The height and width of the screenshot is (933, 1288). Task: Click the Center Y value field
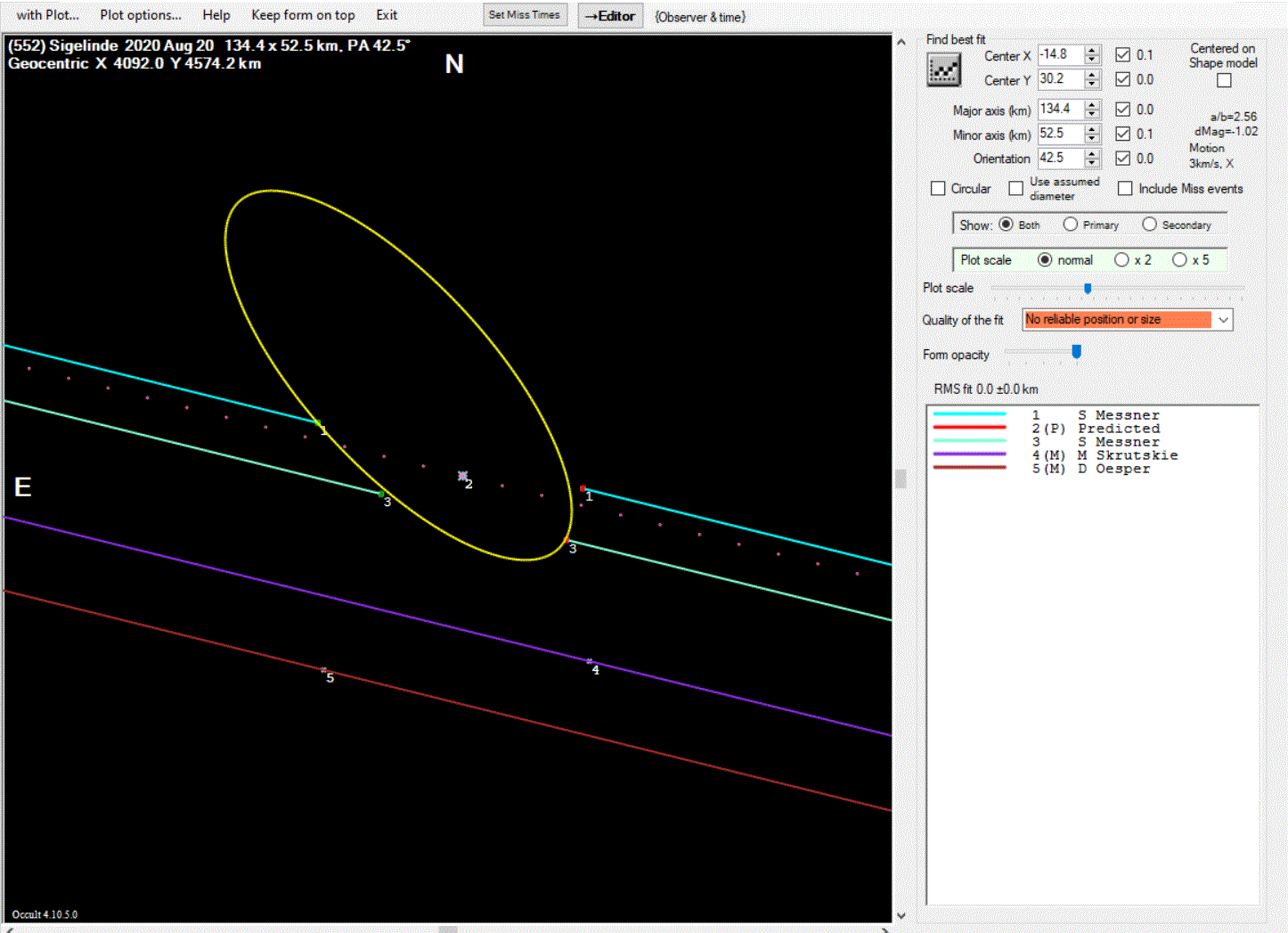pos(1060,79)
